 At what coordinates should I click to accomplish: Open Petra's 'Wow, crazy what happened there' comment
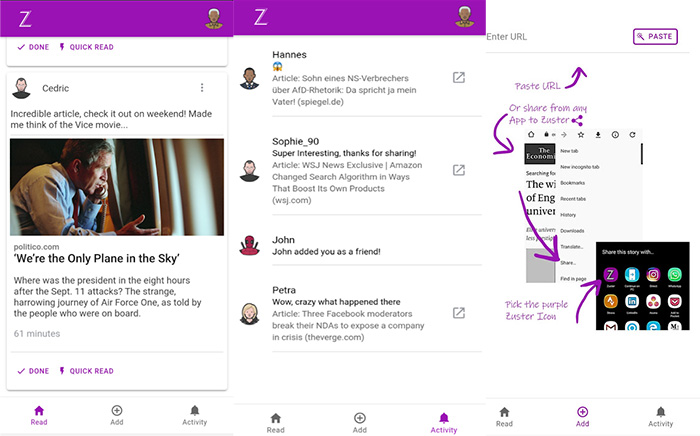tap(336, 302)
